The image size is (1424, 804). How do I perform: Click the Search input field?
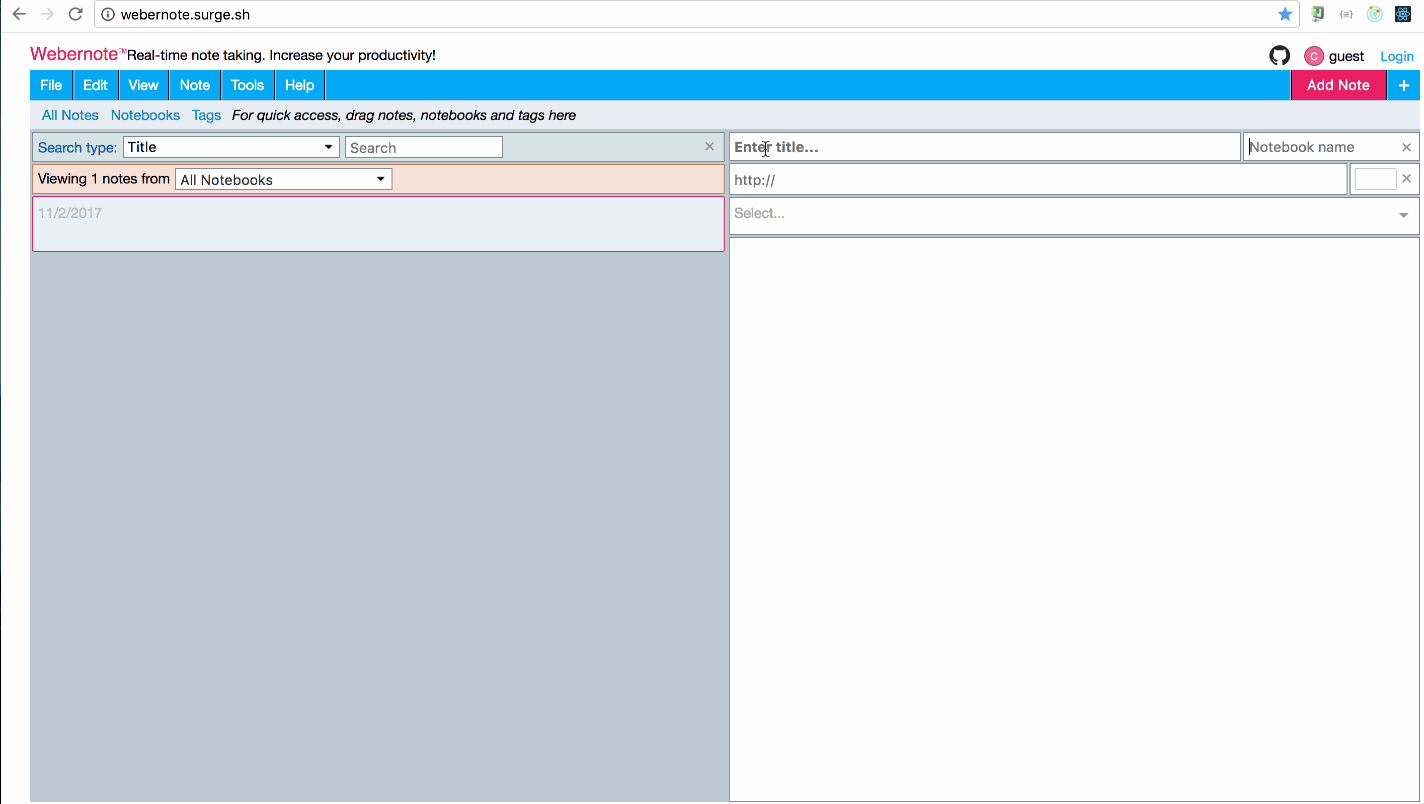(424, 147)
